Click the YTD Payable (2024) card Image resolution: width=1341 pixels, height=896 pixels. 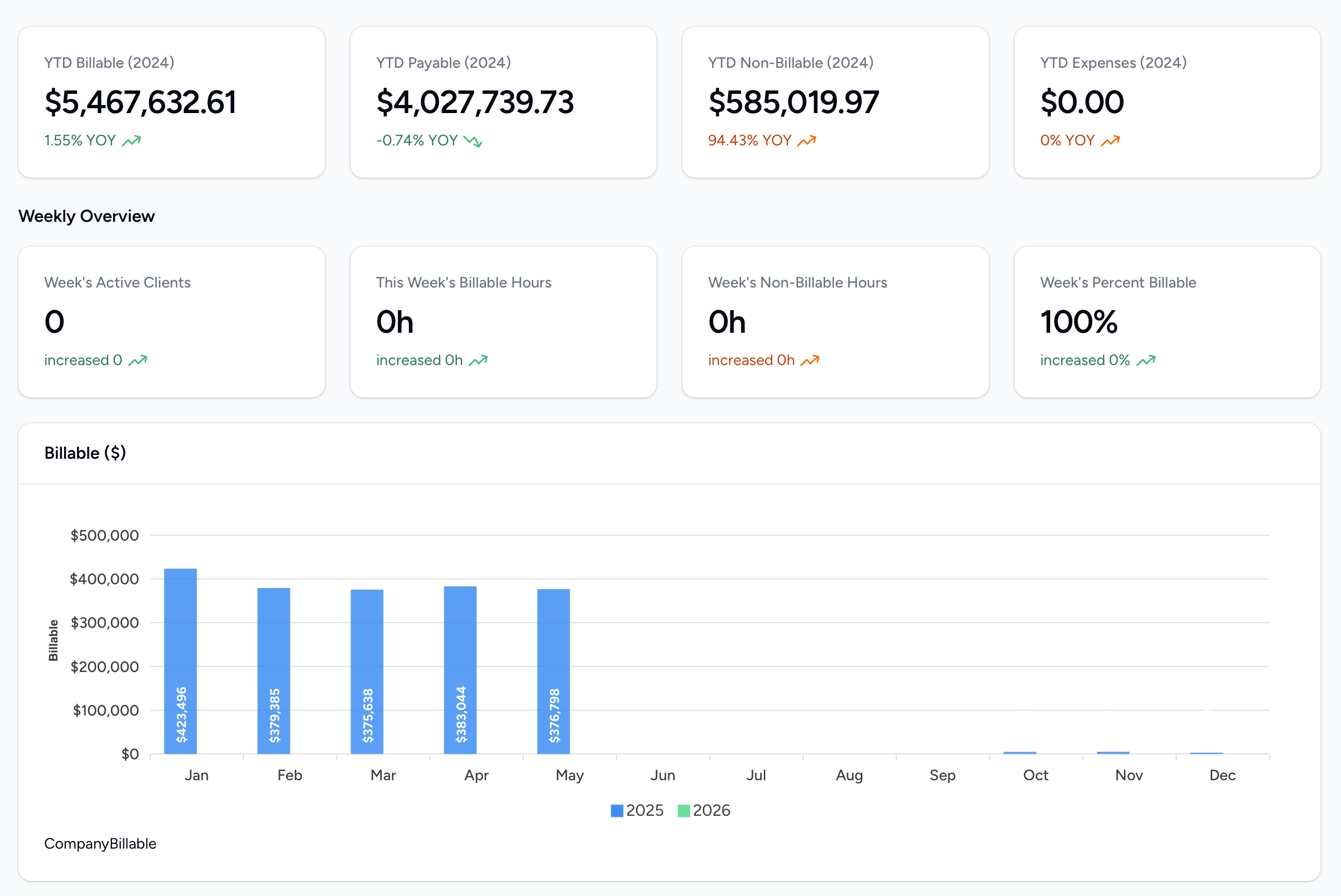click(x=504, y=101)
